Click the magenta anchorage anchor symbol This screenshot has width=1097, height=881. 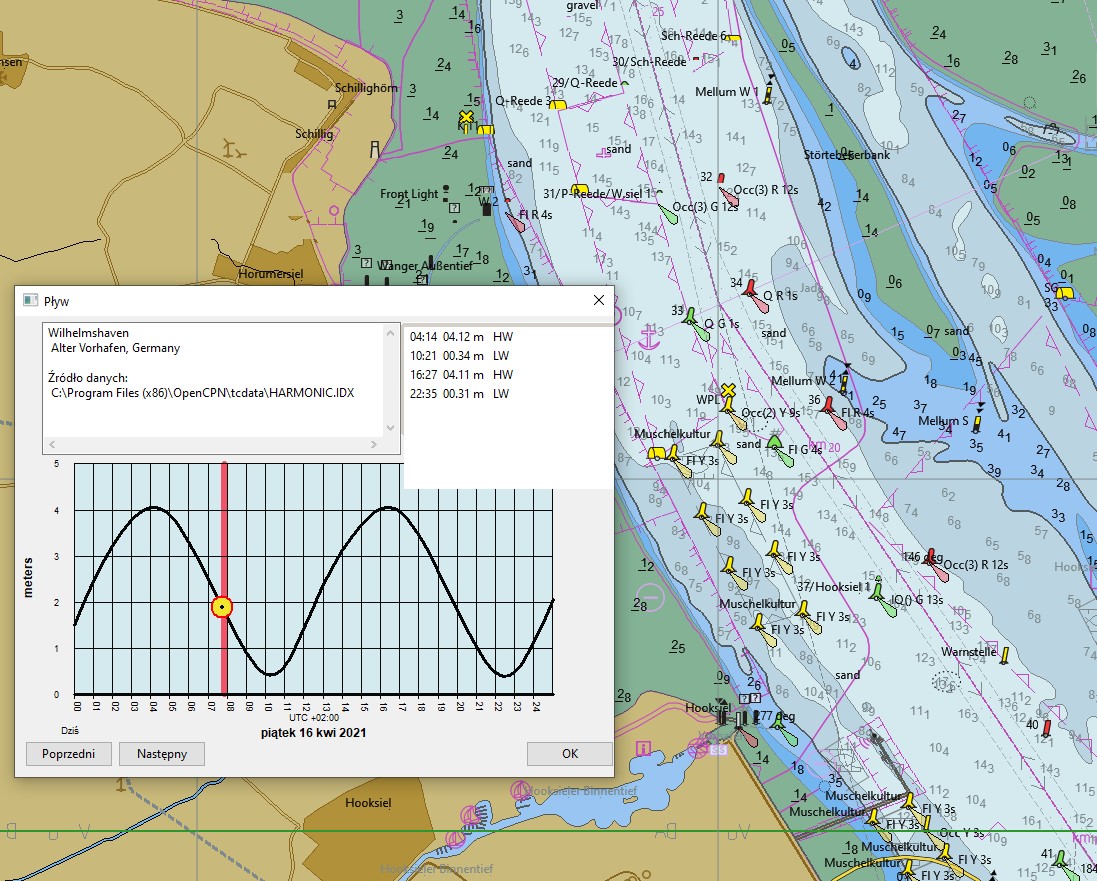(650, 338)
